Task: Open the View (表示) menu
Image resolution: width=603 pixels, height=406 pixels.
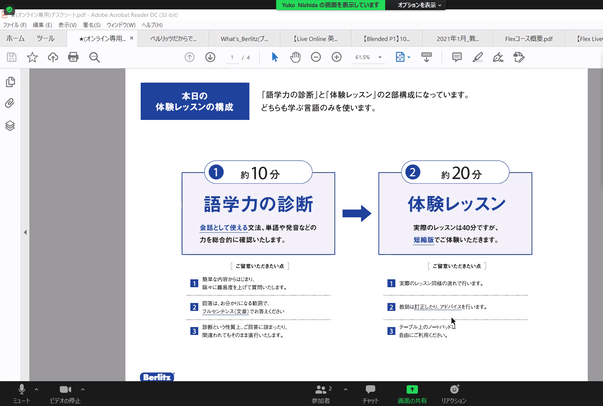Action: click(67, 25)
